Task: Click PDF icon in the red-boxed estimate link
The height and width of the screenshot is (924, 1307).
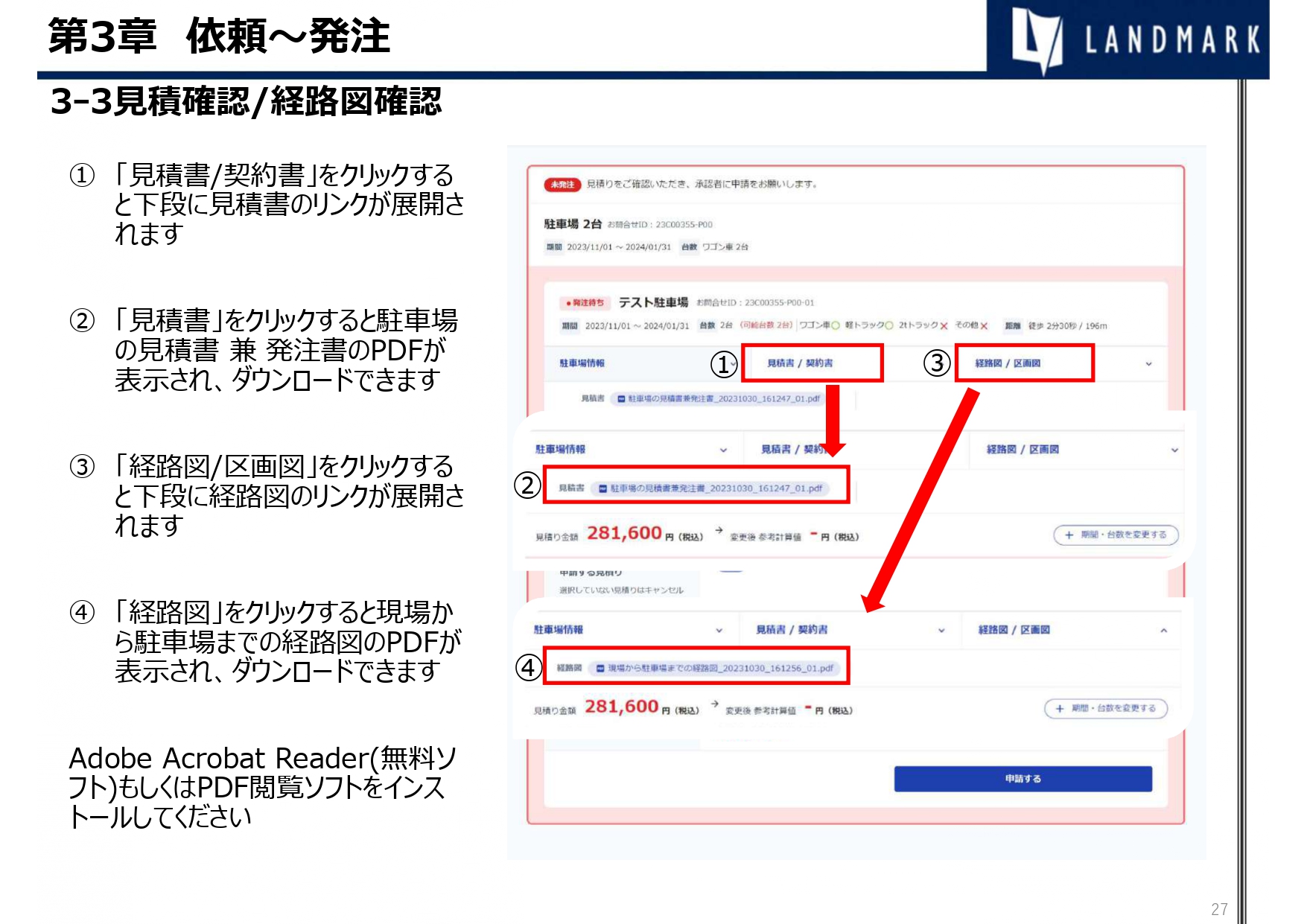Action: coord(603,489)
